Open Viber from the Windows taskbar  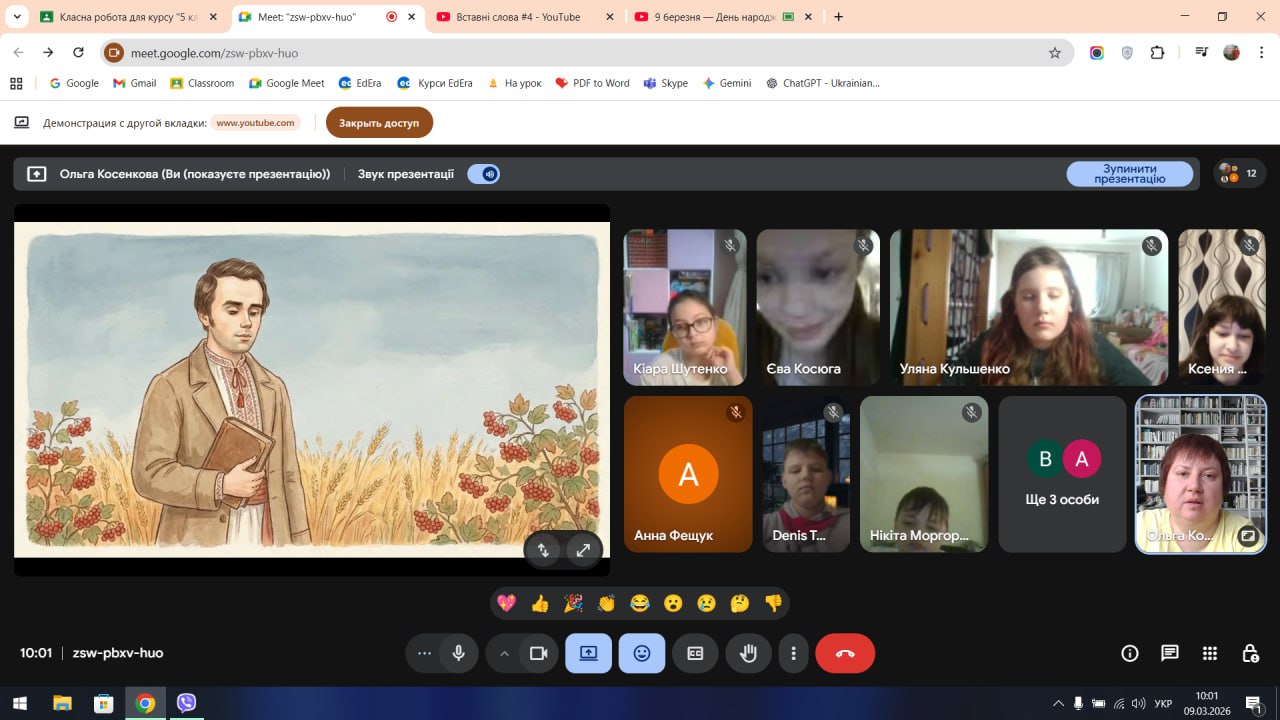(x=186, y=703)
